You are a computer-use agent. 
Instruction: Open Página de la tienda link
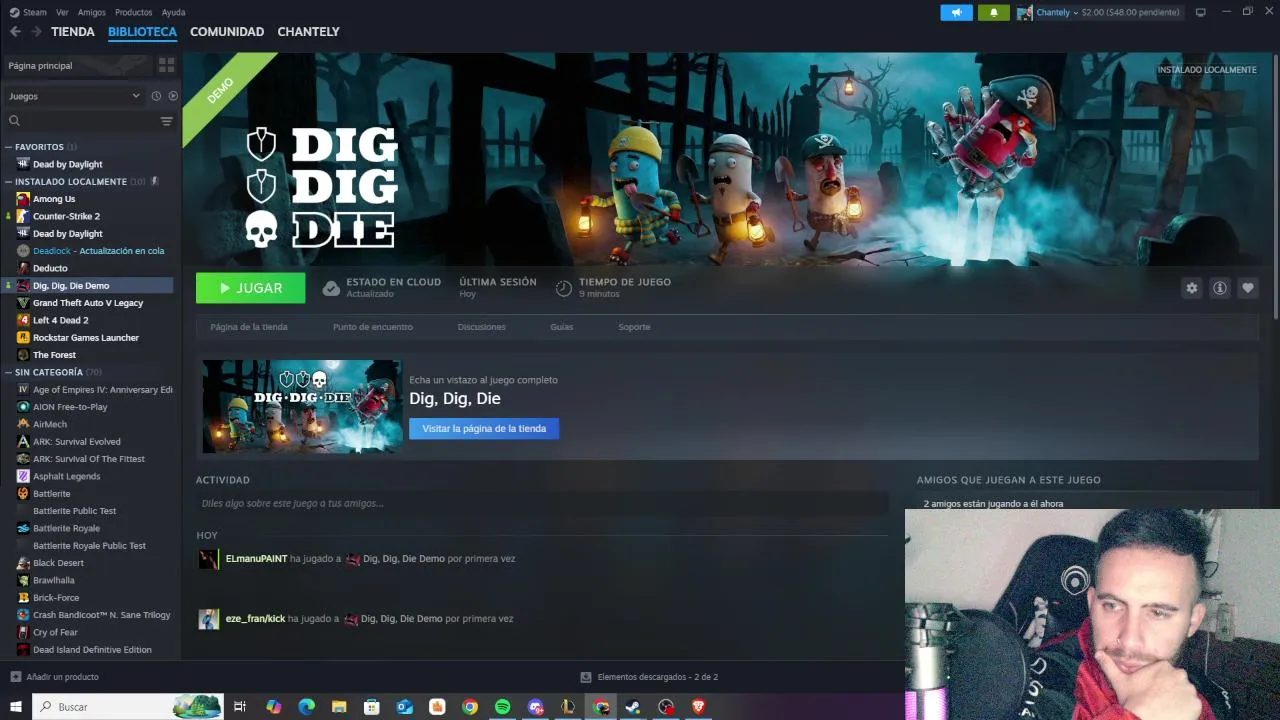click(249, 327)
